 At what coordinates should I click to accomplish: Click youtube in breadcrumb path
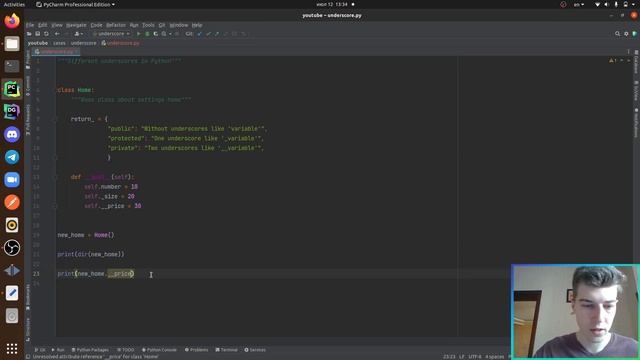pos(38,43)
